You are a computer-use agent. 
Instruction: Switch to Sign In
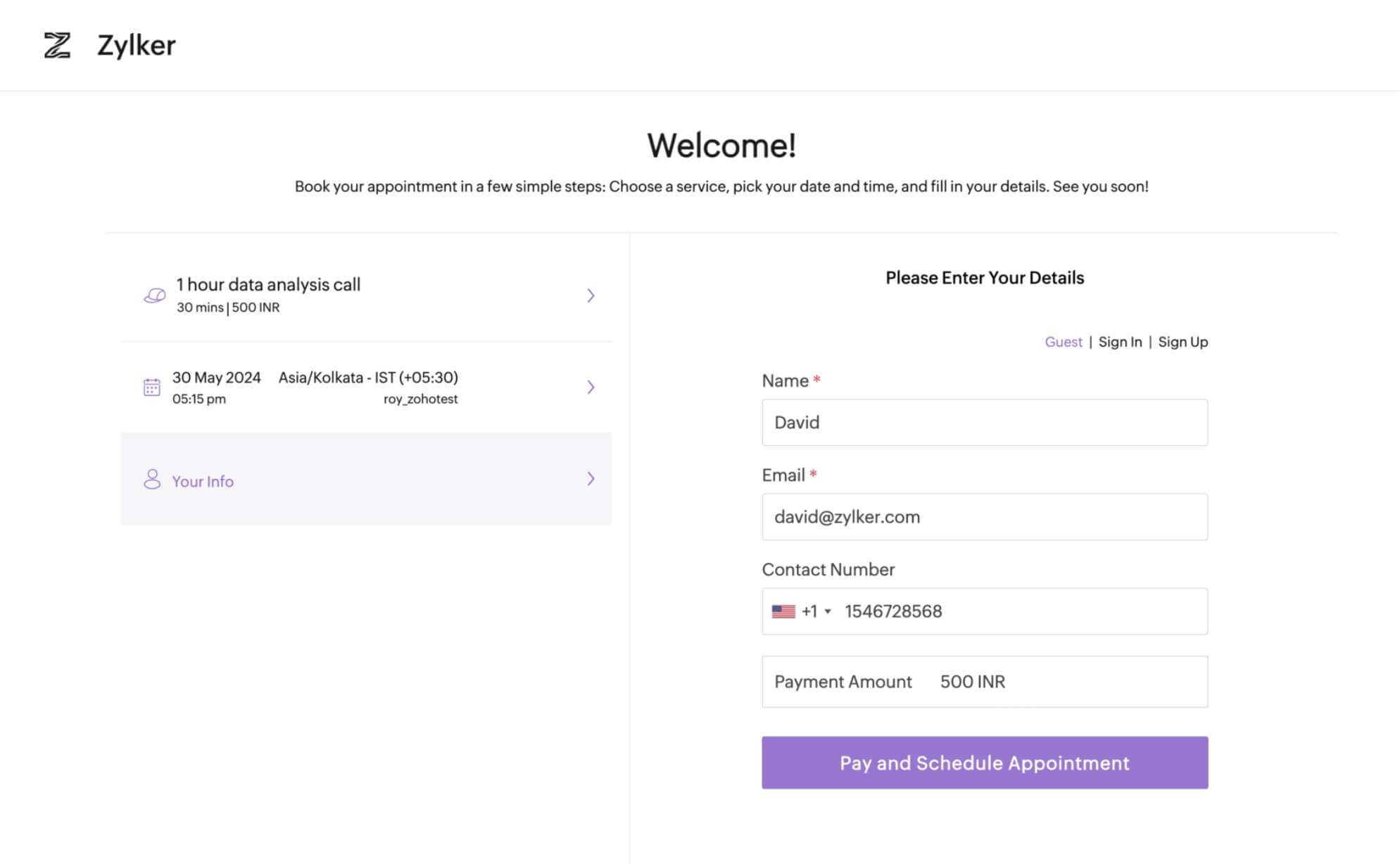(x=1120, y=342)
